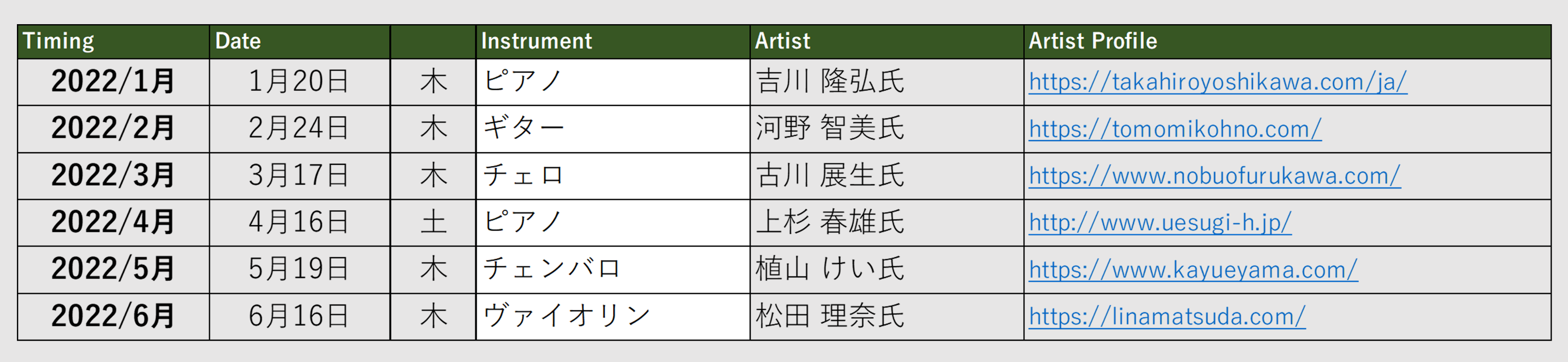Image resolution: width=1568 pixels, height=362 pixels.
Task: Select the Instrument header cell
Action: (x=612, y=42)
